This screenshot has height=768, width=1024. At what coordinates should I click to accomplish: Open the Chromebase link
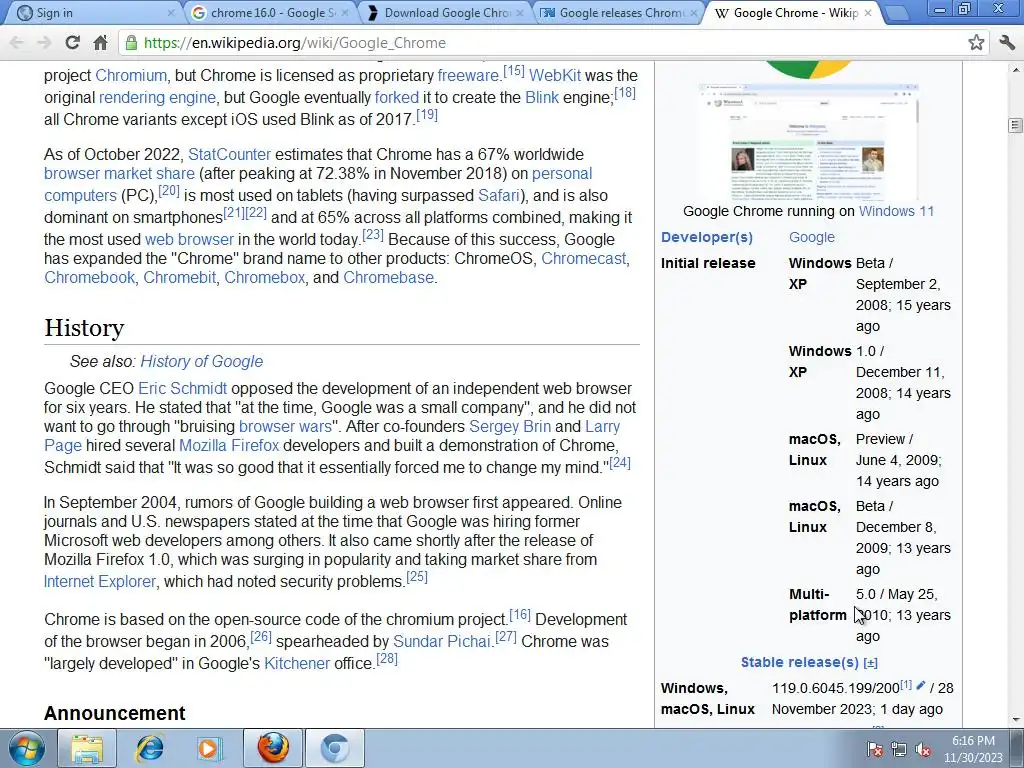pos(389,278)
